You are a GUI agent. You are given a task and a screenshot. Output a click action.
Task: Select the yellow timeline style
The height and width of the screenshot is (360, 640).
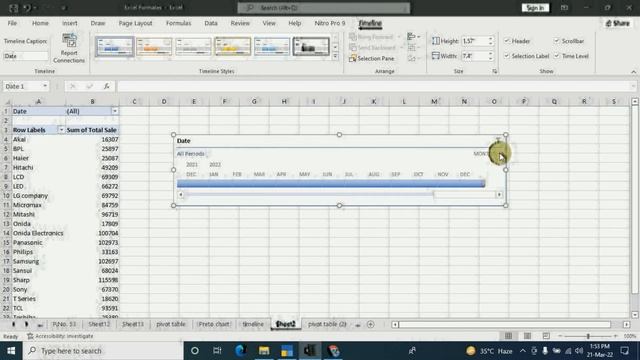pos(233,46)
